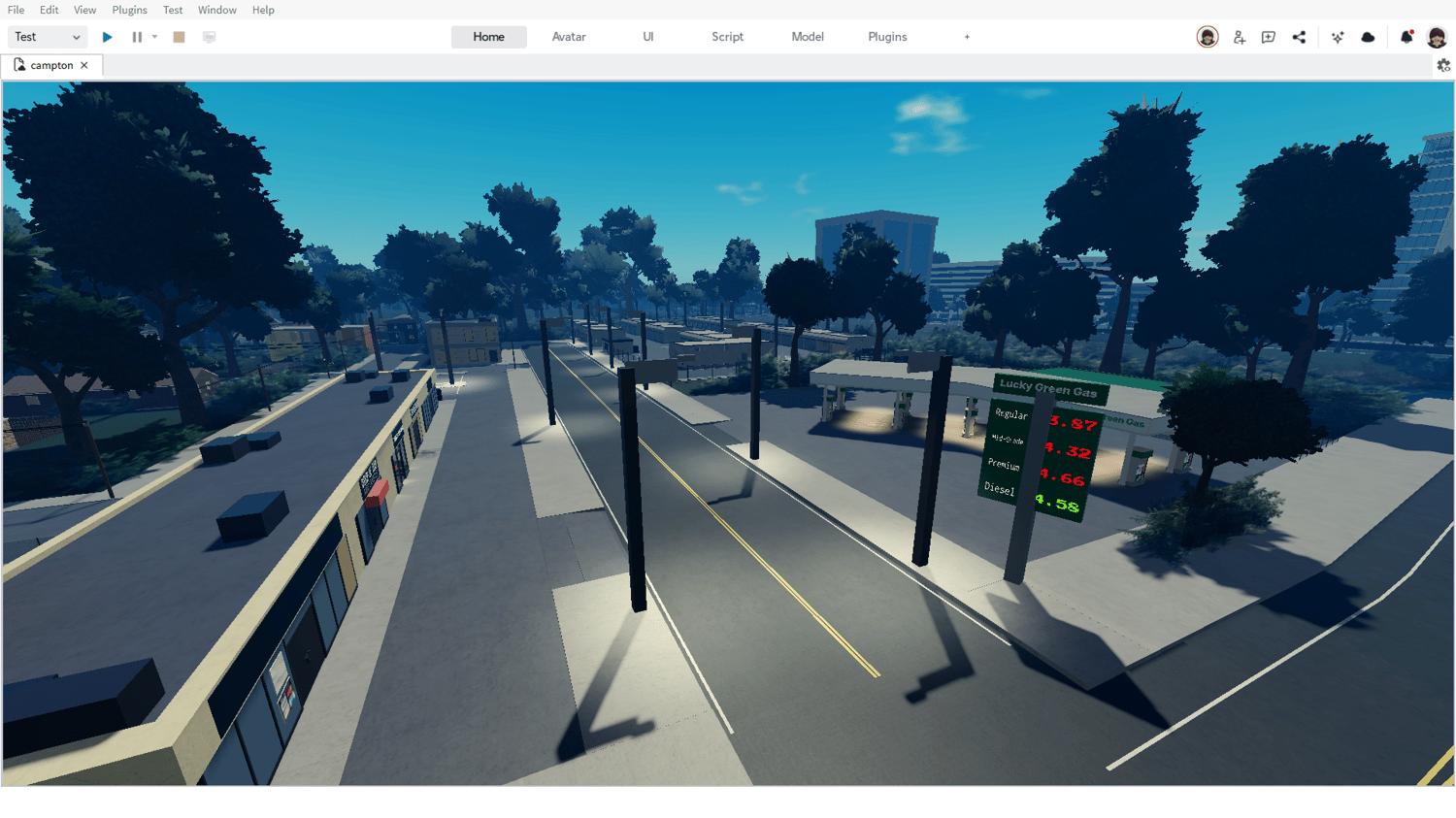
Task: Open the tab settings gear
Action: [x=1443, y=65]
